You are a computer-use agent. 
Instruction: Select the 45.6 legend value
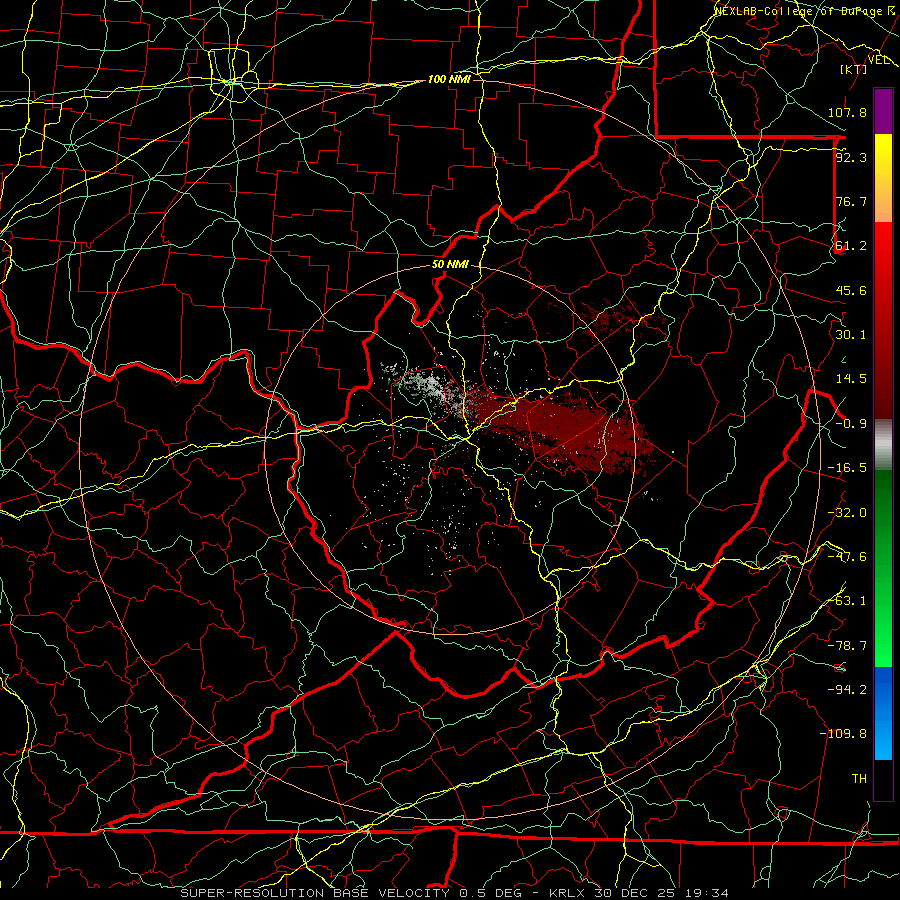click(x=851, y=290)
